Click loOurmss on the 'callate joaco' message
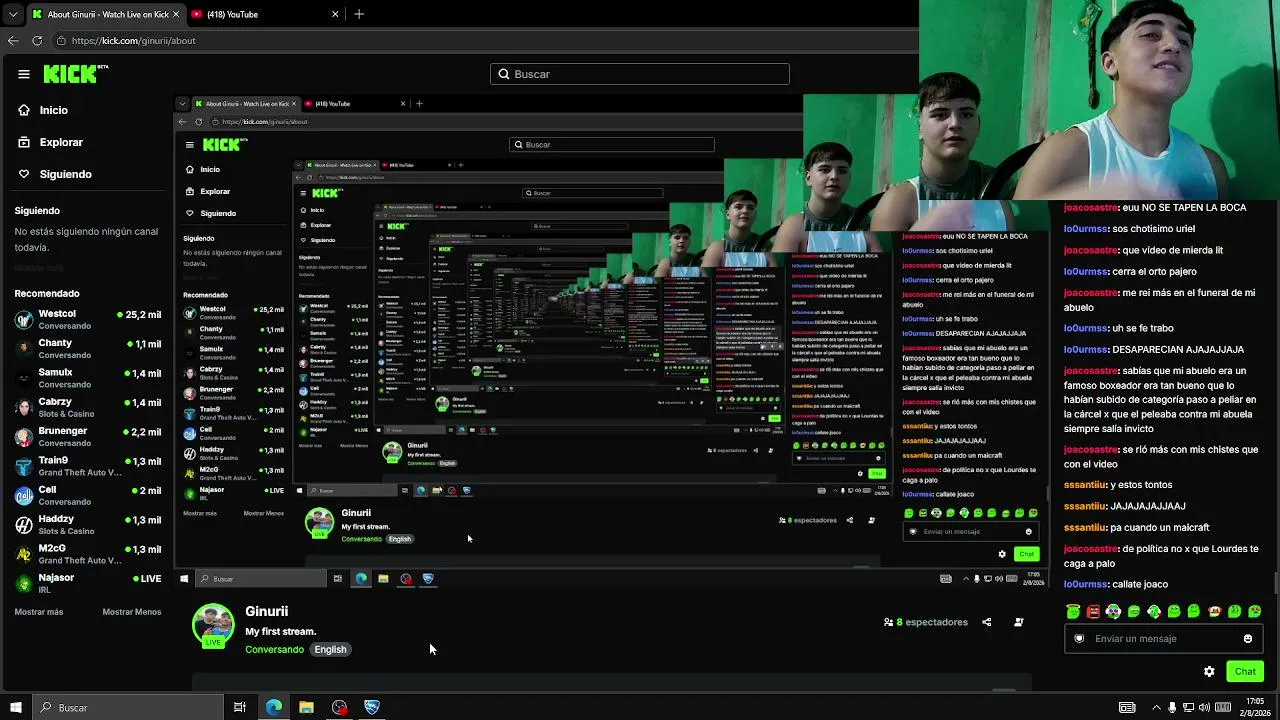 [1086, 584]
